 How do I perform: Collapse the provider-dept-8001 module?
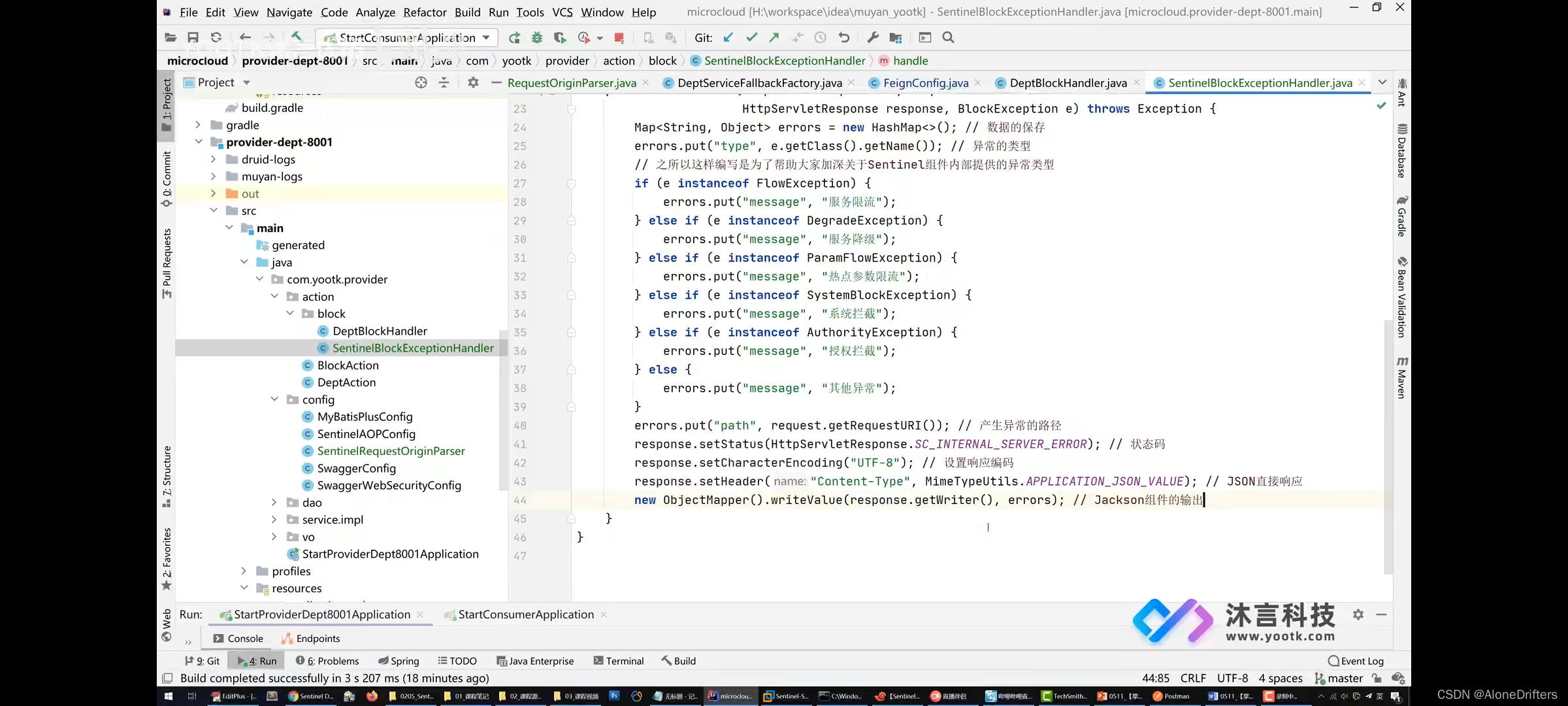coord(198,142)
